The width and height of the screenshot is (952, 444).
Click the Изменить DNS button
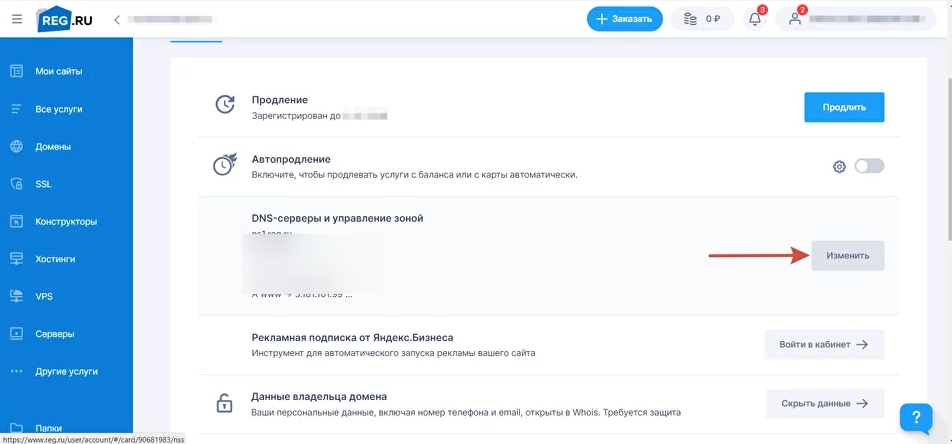tap(848, 256)
